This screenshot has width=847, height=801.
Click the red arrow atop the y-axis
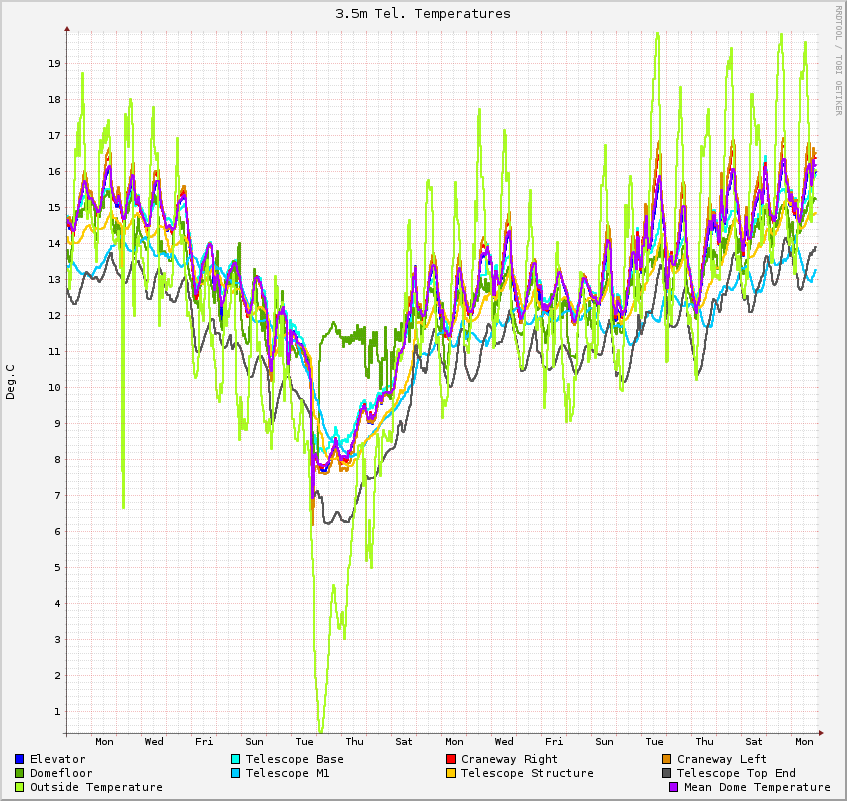(x=67, y=30)
